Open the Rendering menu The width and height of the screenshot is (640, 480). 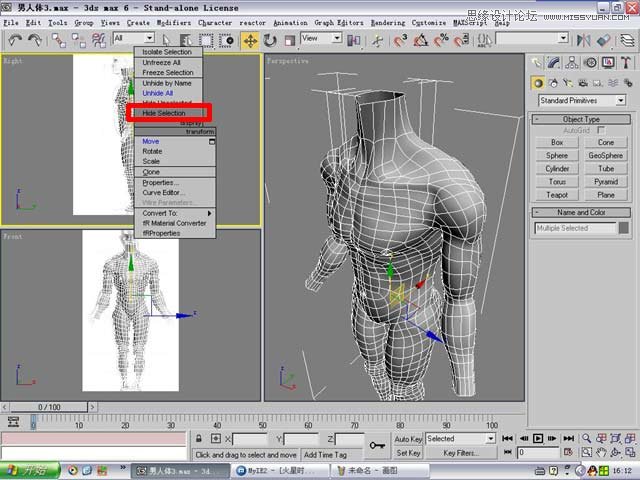[x=388, y=23]
